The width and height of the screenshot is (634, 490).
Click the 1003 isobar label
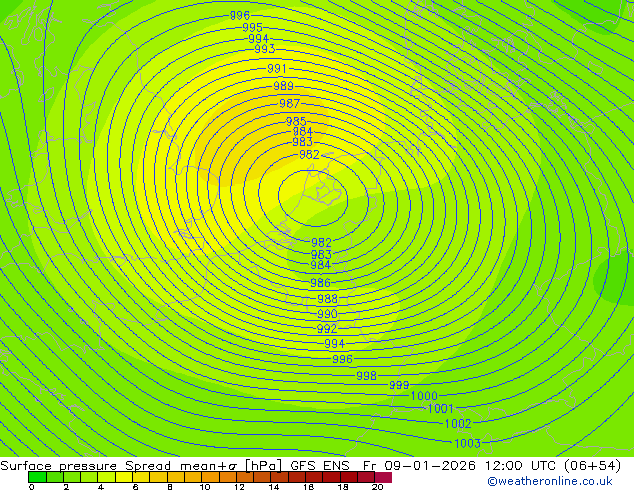(x=468, y=444)
